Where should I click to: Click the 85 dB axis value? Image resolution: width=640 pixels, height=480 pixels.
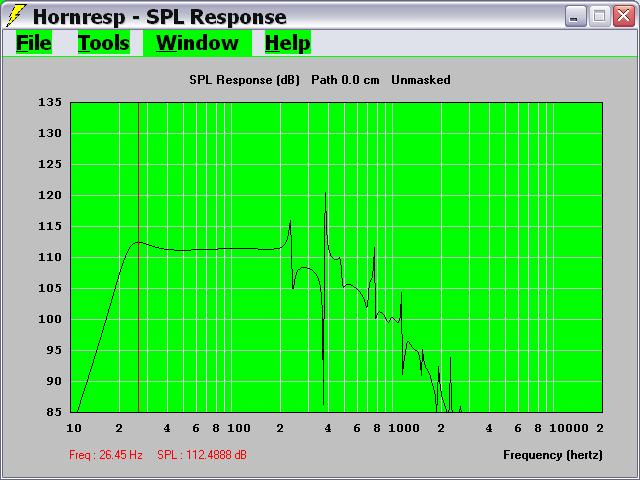pyautogui.click(x=53, y=412)
